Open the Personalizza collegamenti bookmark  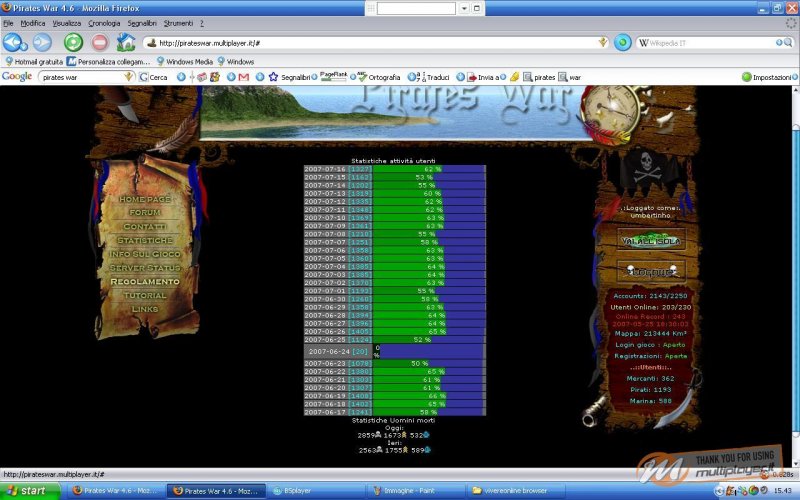pos(109,61)
